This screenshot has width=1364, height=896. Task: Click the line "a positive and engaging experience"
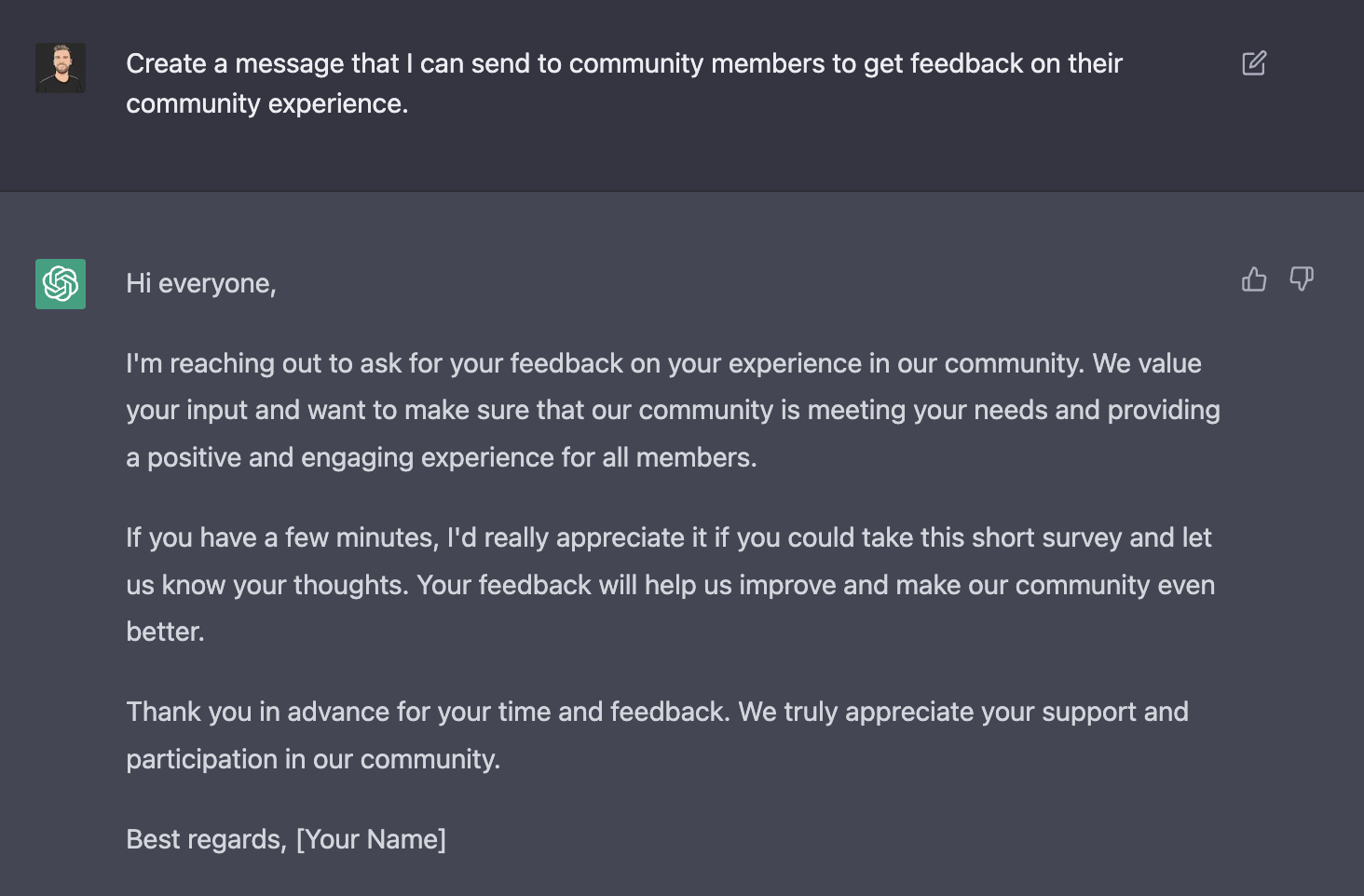pos(442,457)
